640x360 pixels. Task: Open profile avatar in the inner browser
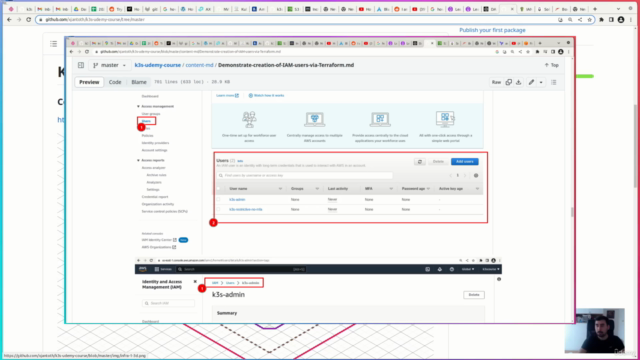tap(561, 52)
